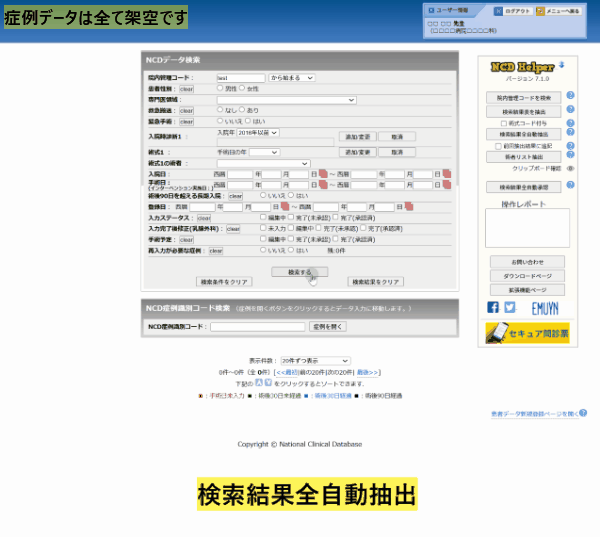Check the 前回抽出結果に追記 checkbox
This screenshot has width=600, height=537.
[497, 145]
